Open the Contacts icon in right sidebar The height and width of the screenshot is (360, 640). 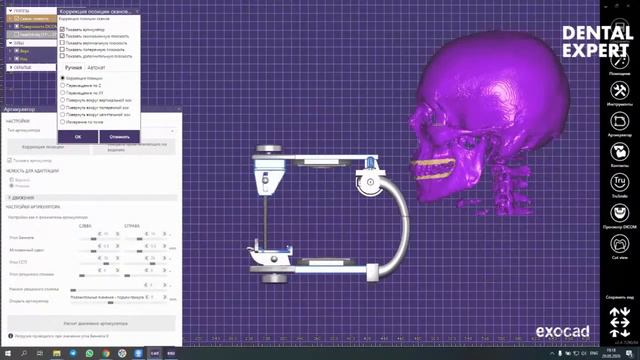(619, 151)
